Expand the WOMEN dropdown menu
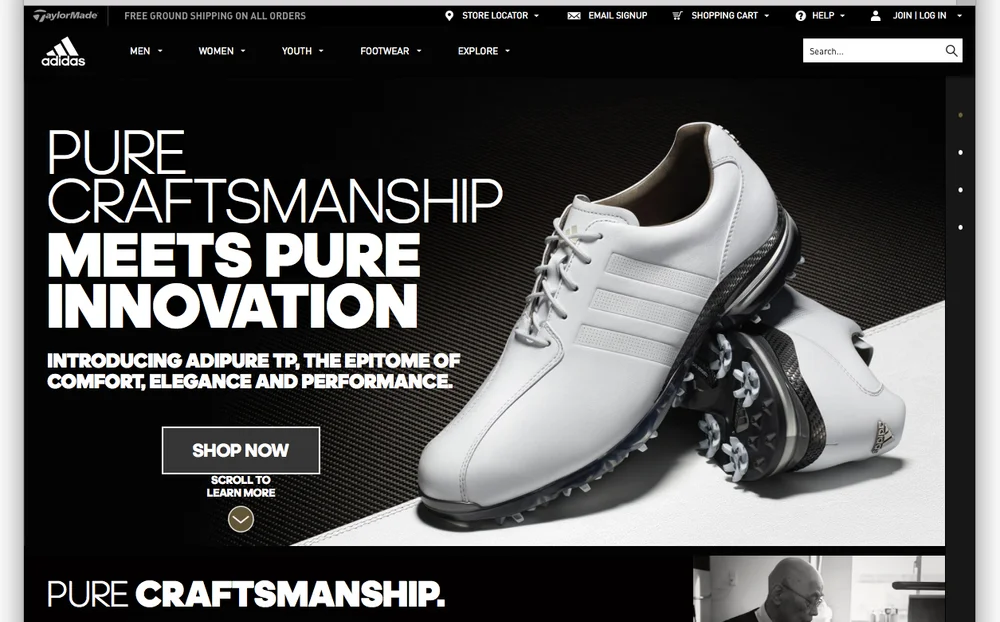 coord(222,51)
